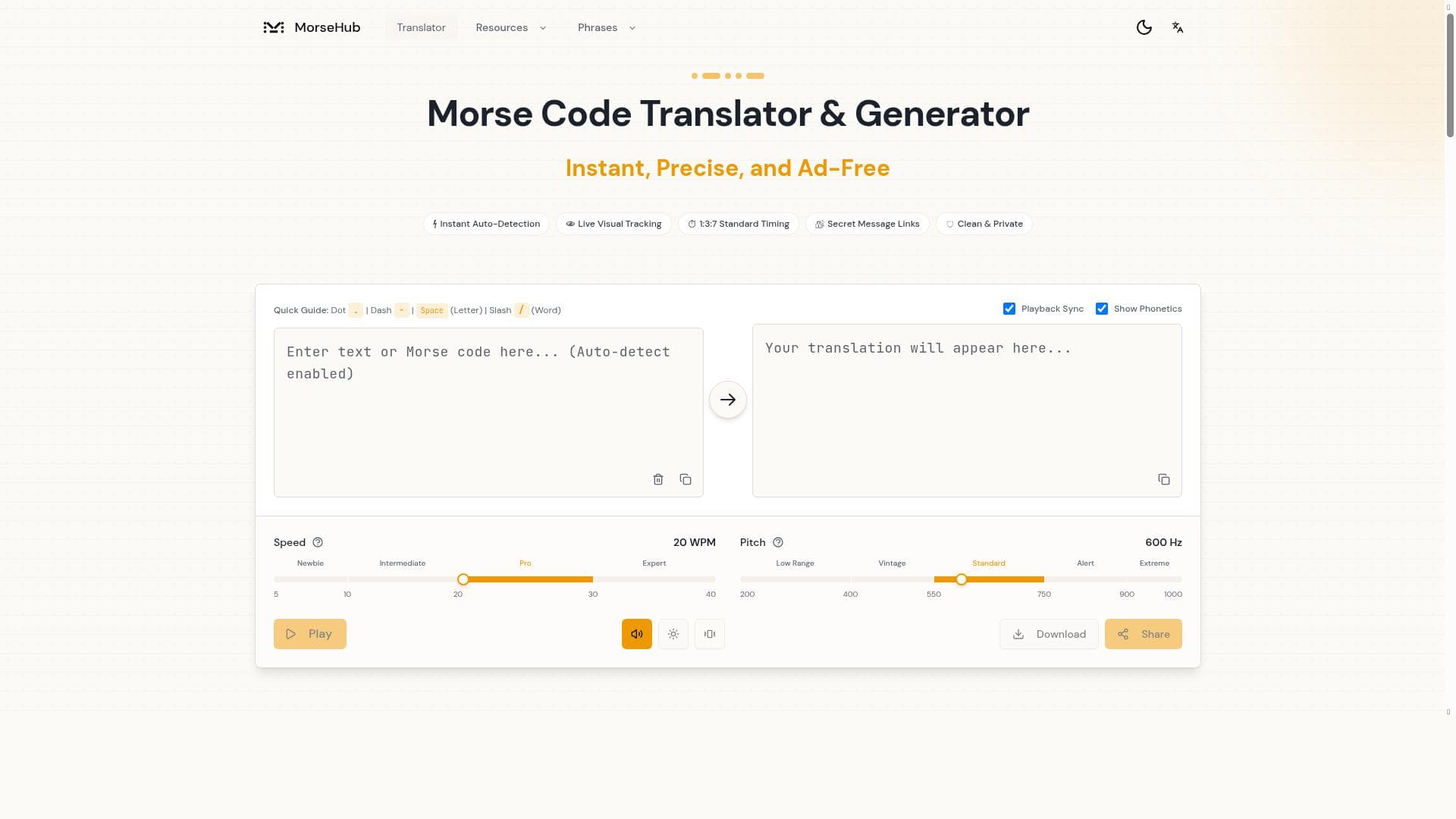Toggle dark mode moon icon

(1144, 27)
